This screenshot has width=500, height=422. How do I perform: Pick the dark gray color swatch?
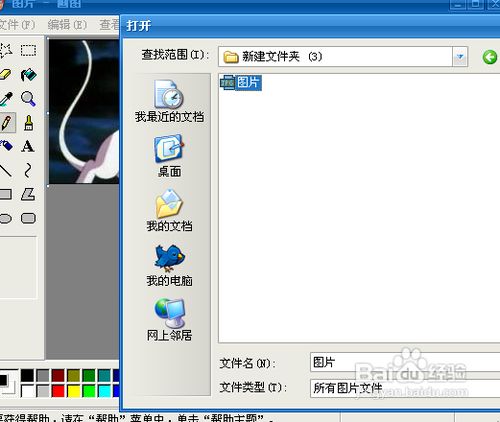click(43, 375)
